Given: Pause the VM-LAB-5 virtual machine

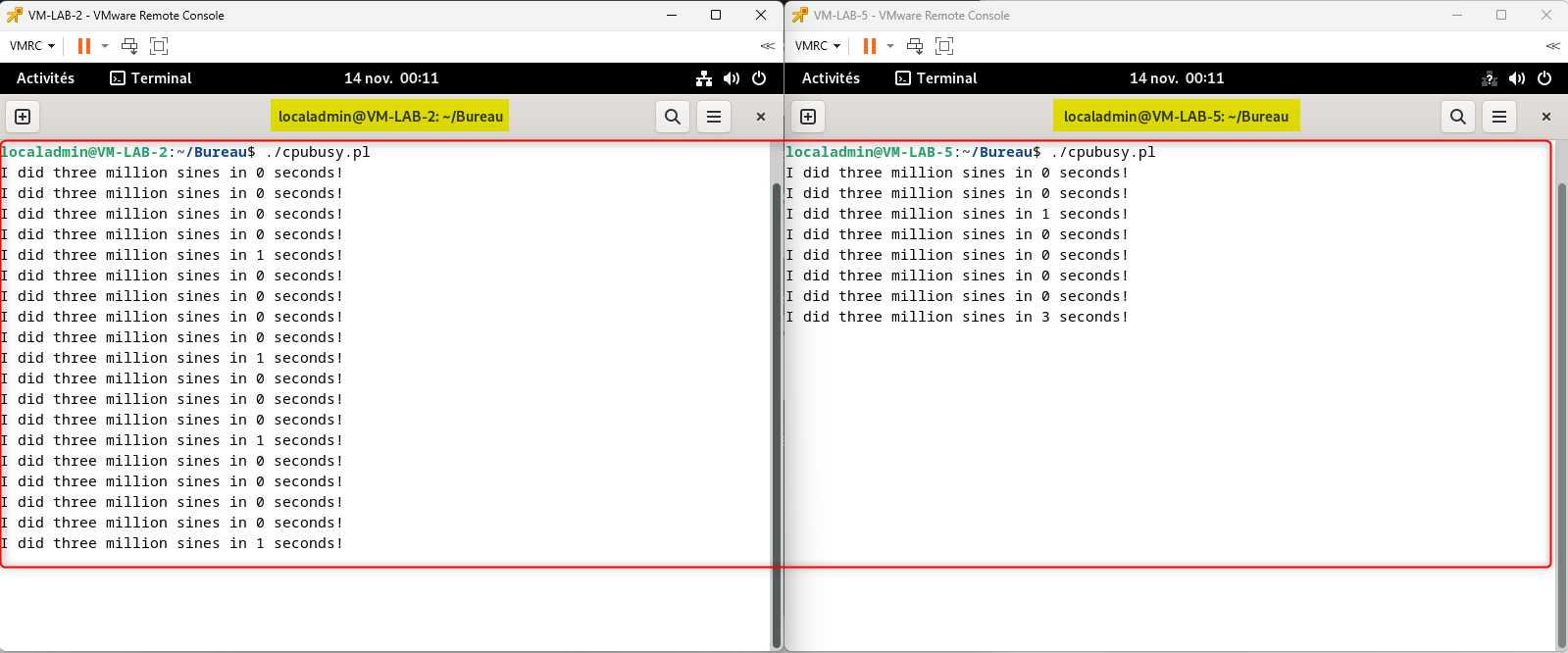Looking at the screenshot, I should point(870,46).
